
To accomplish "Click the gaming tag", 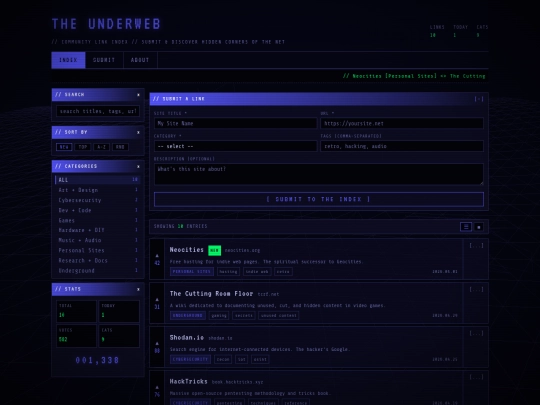I will 219,315.
